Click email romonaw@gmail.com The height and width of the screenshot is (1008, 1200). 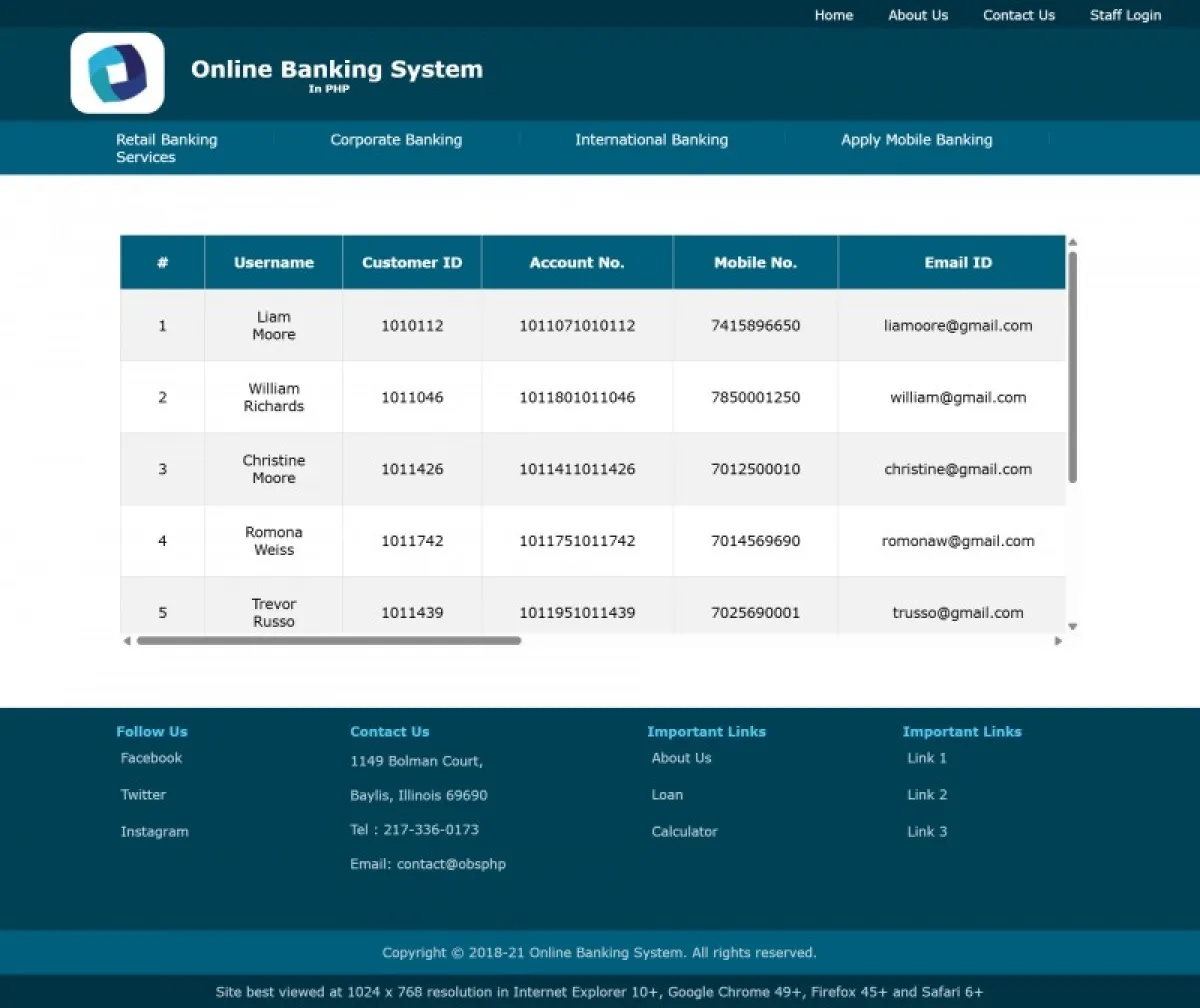pyautogui.click(x=958, y=541)
